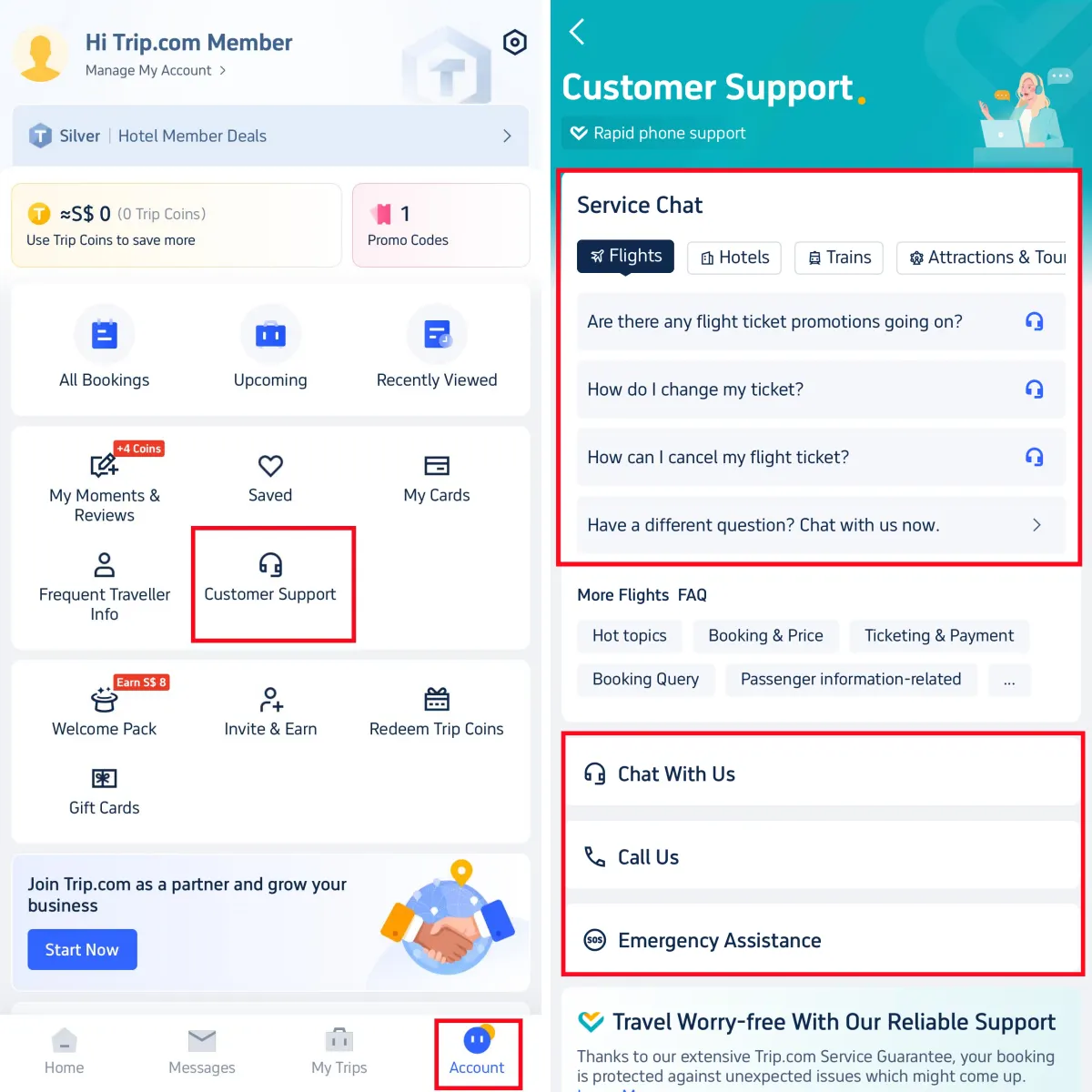Image resolution: width=1092 pixels, height=1092 pixels.
Task: Open Gift Cards icon
Action: (x=105, y=778)
